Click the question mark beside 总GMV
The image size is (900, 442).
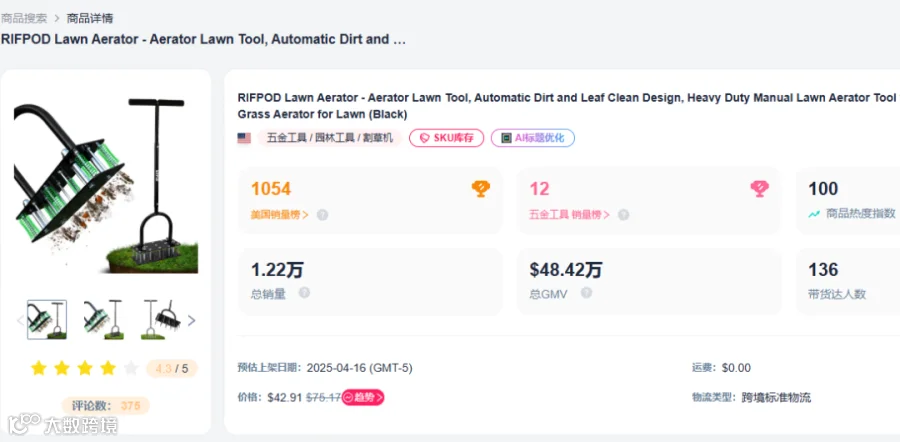coord(586,293)
